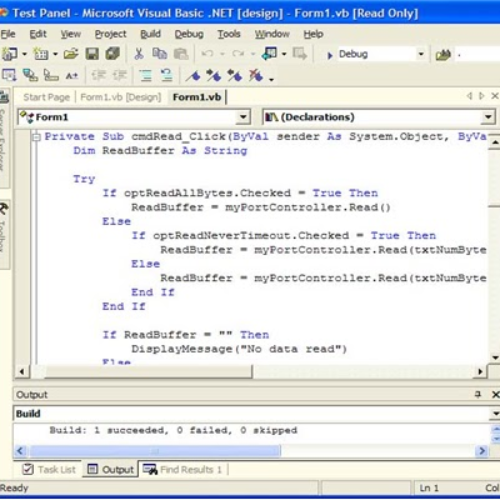Screen dimensions: 500x500
Task: Click the Copy icon in toolbar
Action: [160, 54]
